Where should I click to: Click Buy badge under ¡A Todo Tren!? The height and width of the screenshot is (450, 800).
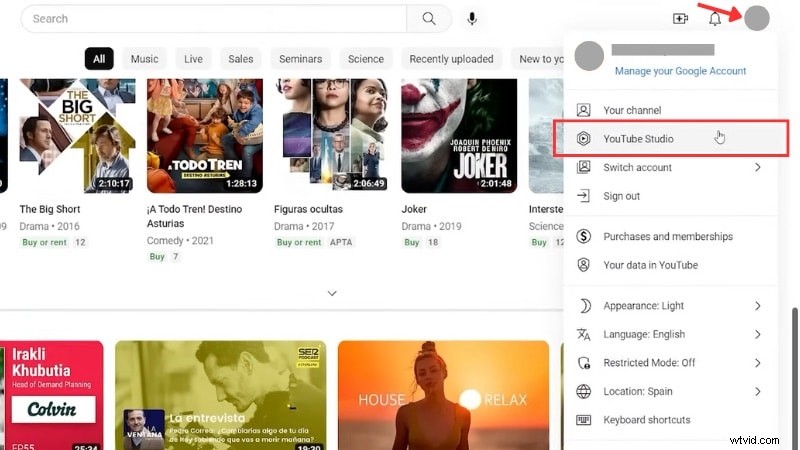click(157, 257)
